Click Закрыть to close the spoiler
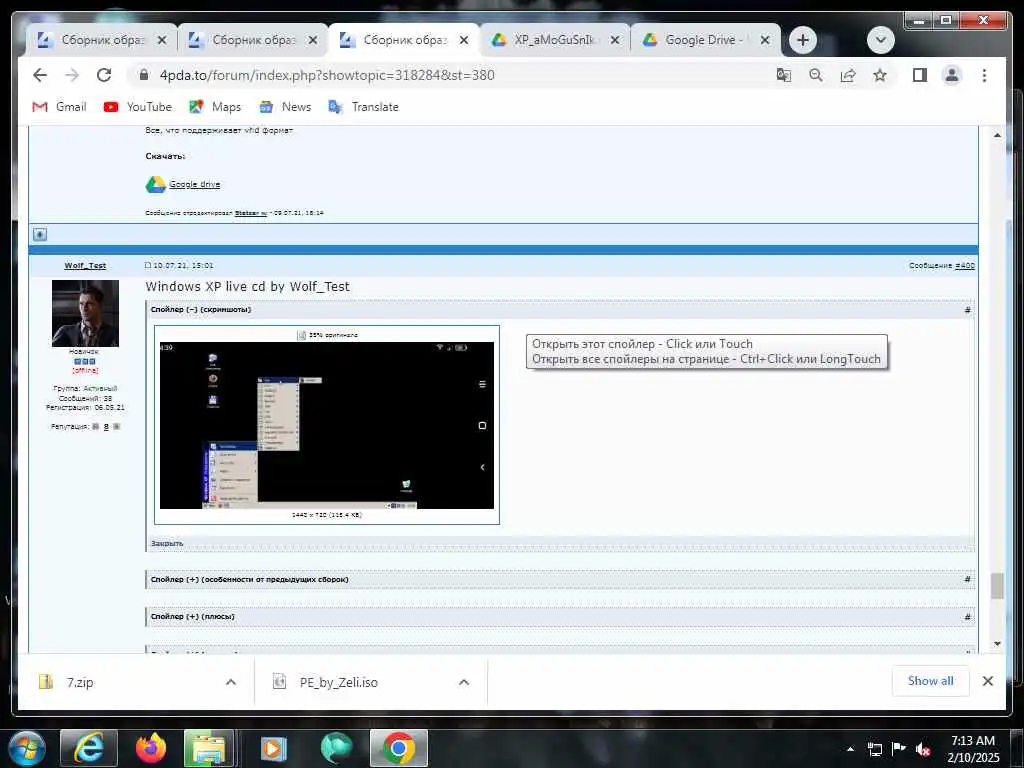The image size is (1024, 768). click(x=167, y=543)
